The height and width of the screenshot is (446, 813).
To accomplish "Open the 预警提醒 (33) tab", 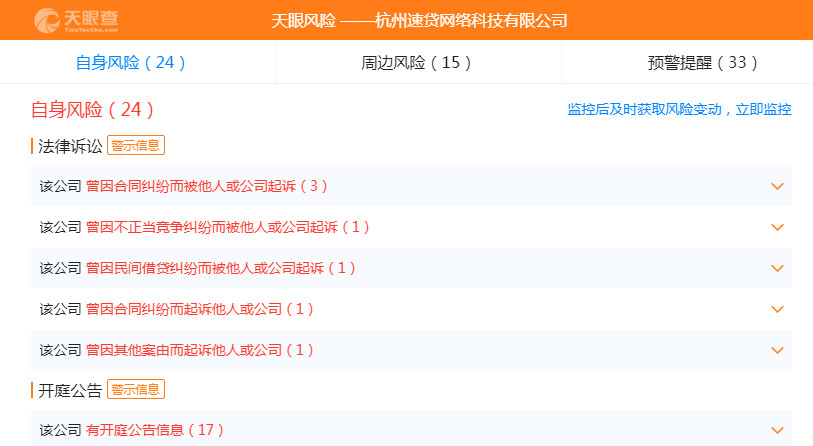I will (703, 63).
